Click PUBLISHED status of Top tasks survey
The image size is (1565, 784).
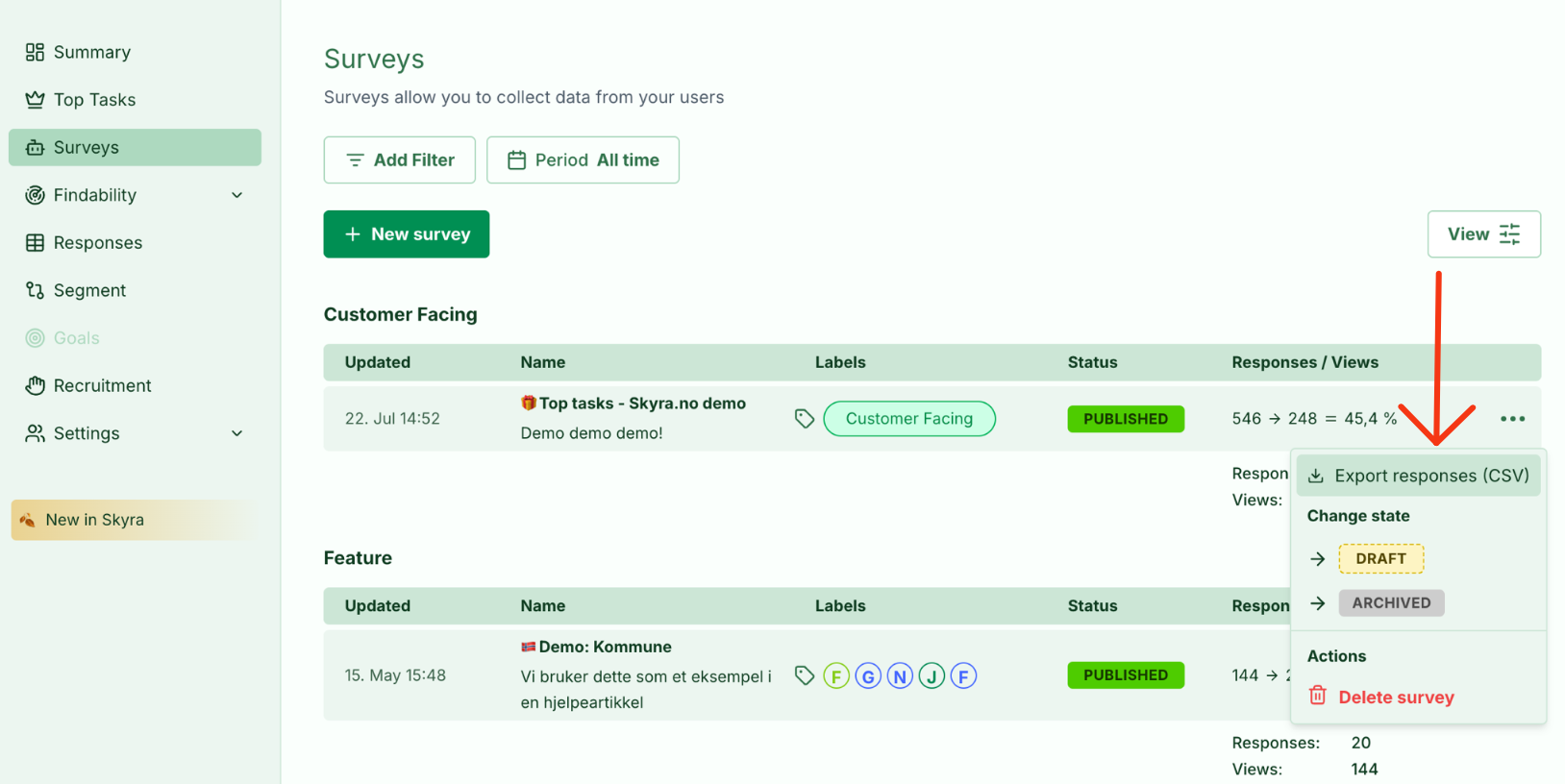[1126, 419]
